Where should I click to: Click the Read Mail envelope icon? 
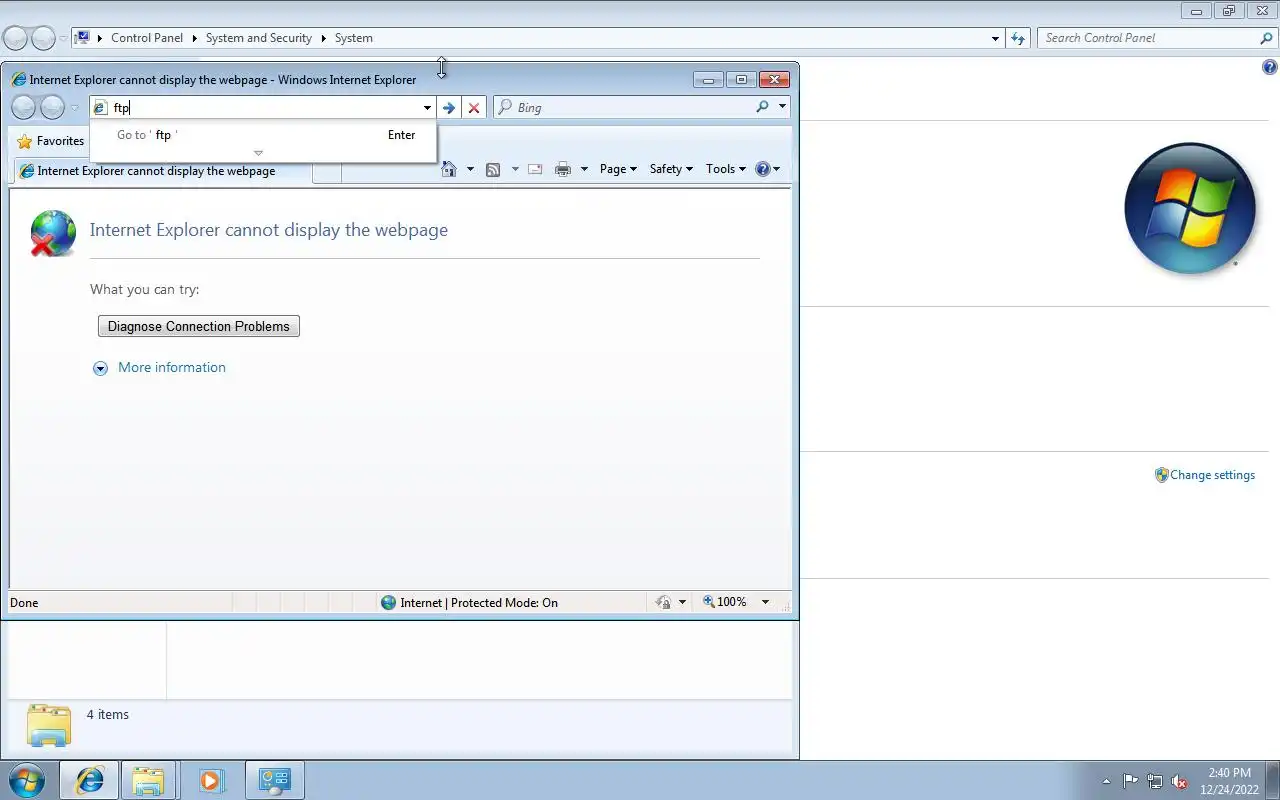click(x=535, y=169)
